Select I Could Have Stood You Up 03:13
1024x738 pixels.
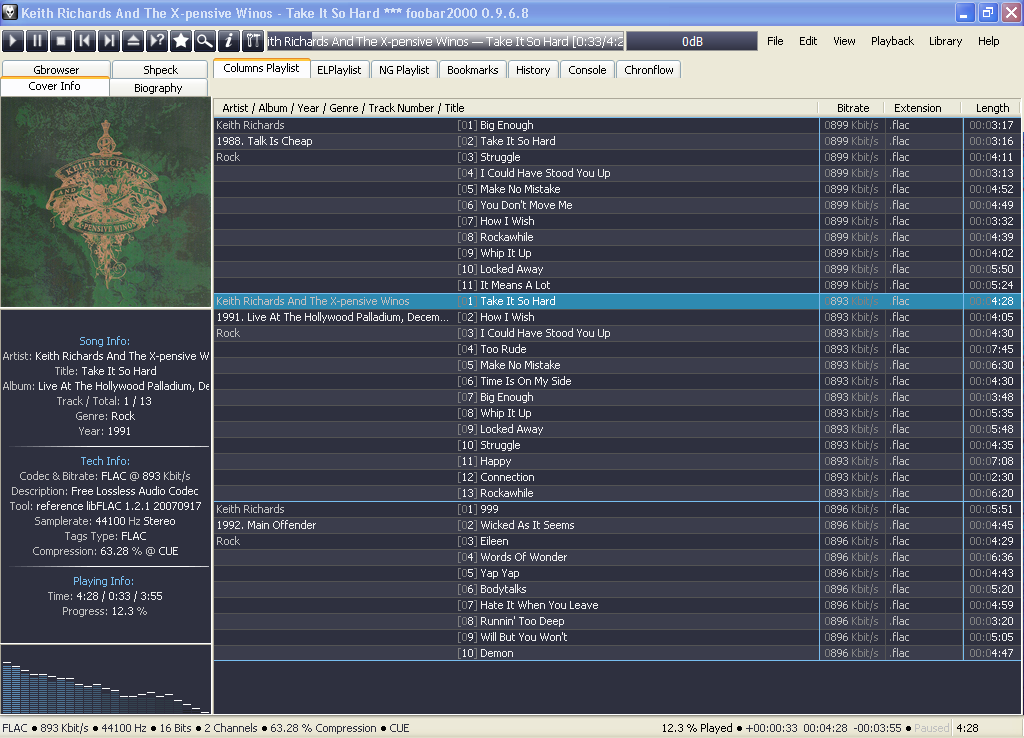[x=618, y=173]
